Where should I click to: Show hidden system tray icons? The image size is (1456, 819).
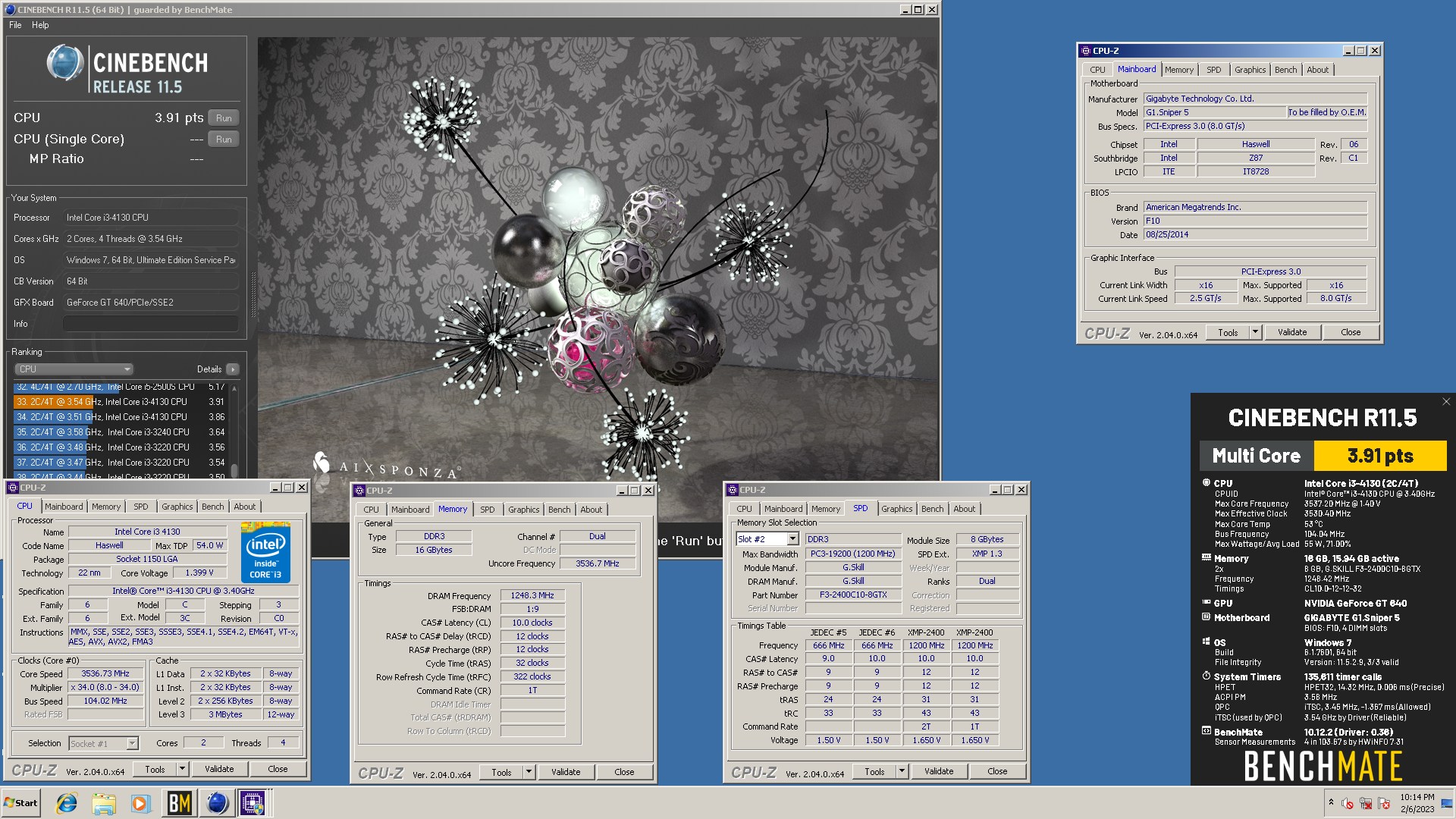click(x=1331, y=802)
